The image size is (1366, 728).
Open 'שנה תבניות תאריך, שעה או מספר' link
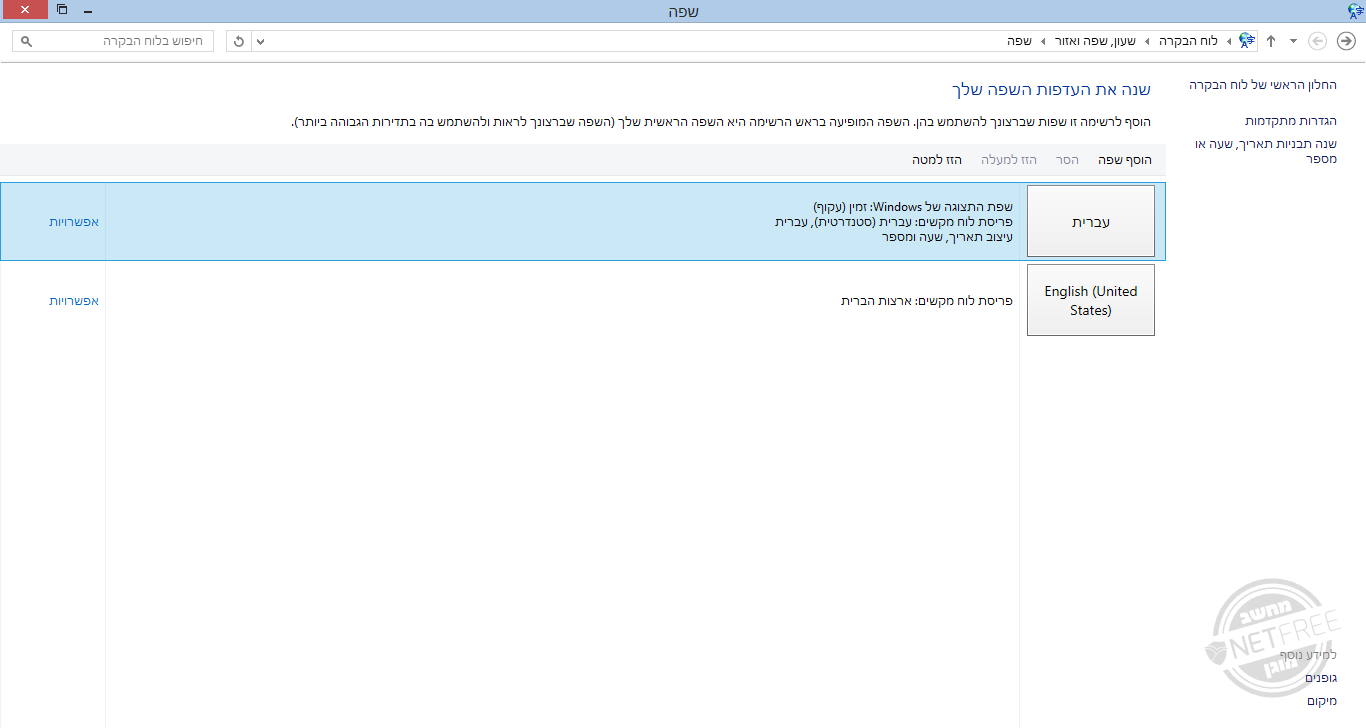click(x=1266, y=151)
